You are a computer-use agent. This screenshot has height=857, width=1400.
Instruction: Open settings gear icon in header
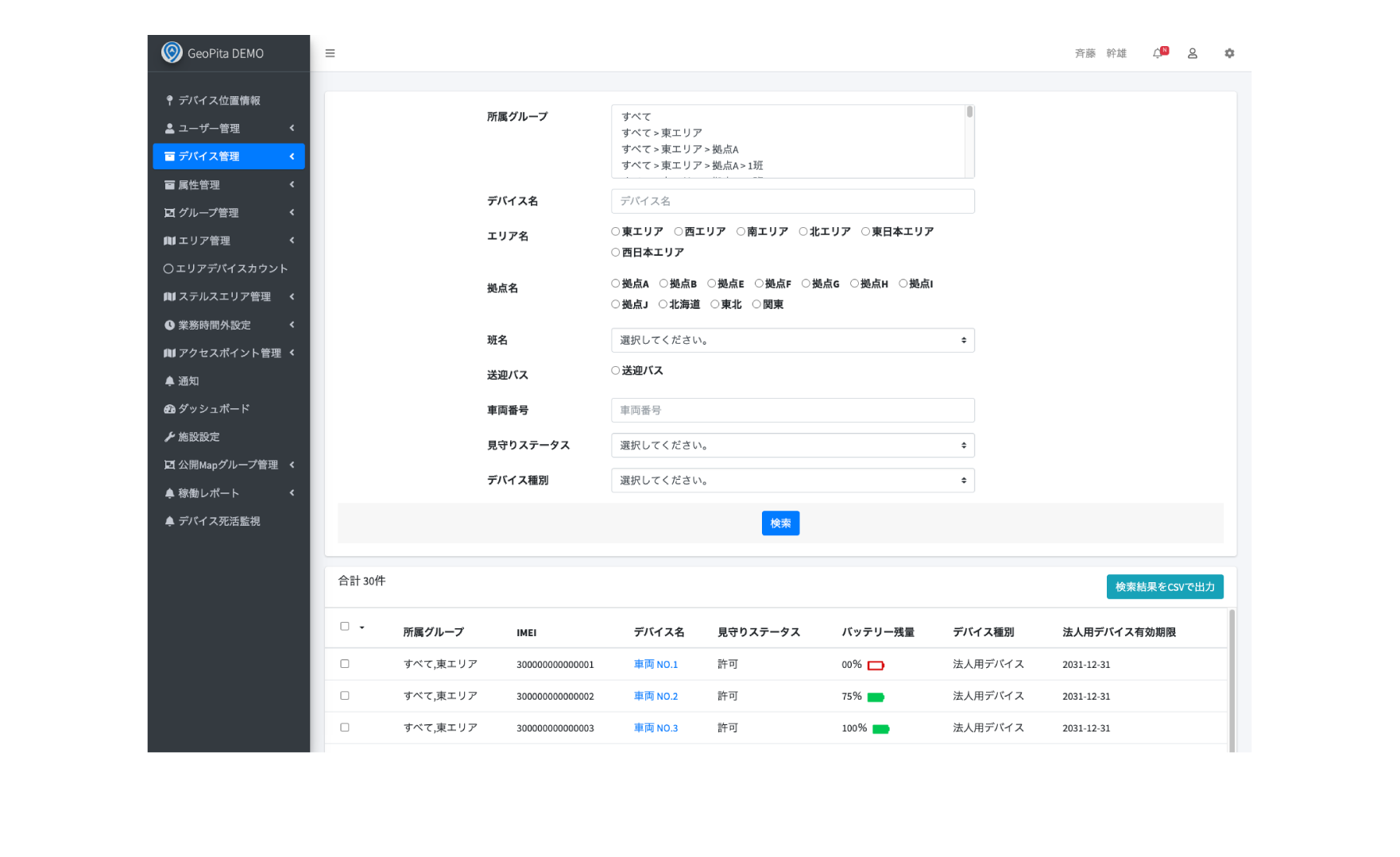[1229, 53]
